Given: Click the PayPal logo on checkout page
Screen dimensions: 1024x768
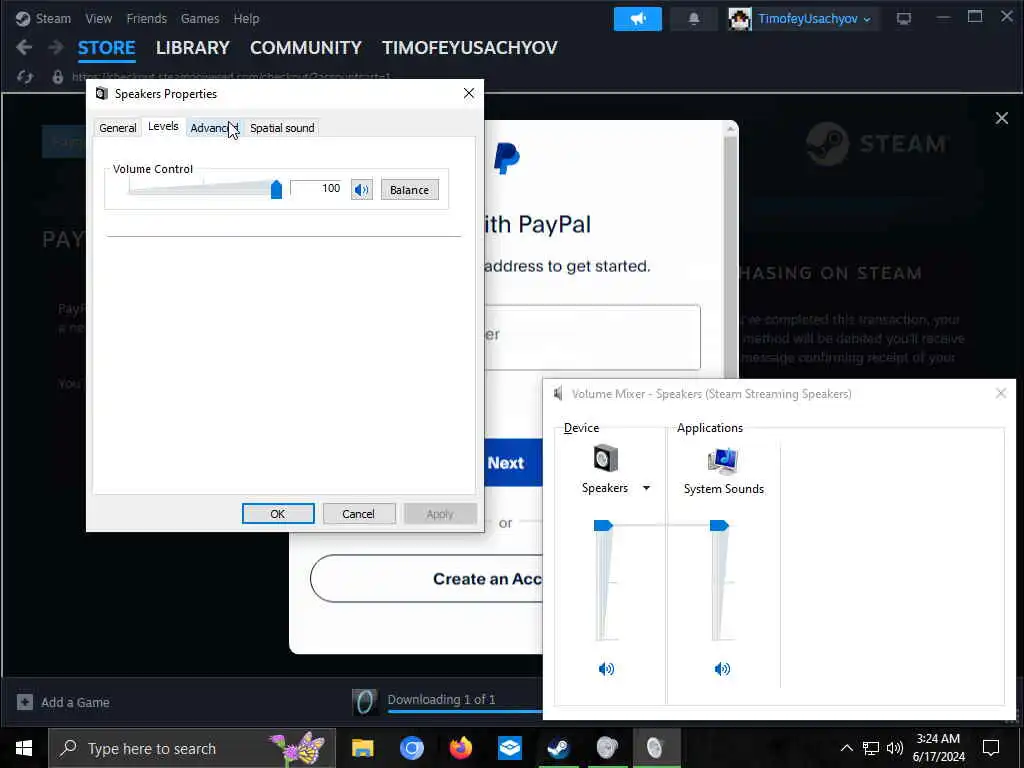Looking at the screenshot, I should point(507,159).
